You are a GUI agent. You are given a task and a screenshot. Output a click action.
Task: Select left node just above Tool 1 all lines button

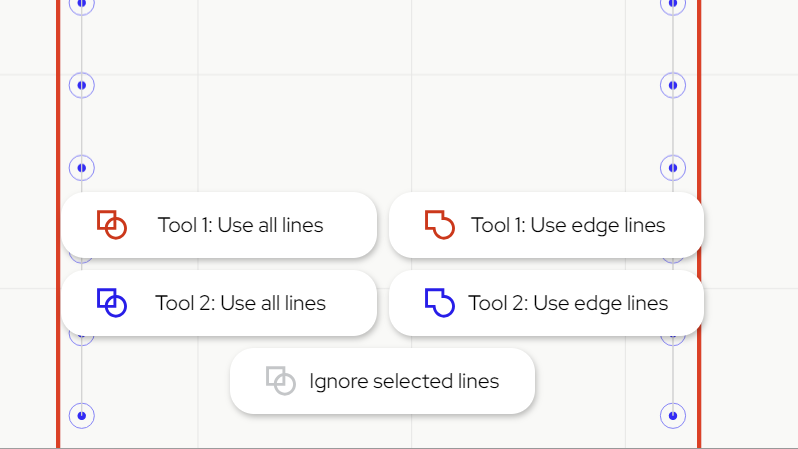81,168
